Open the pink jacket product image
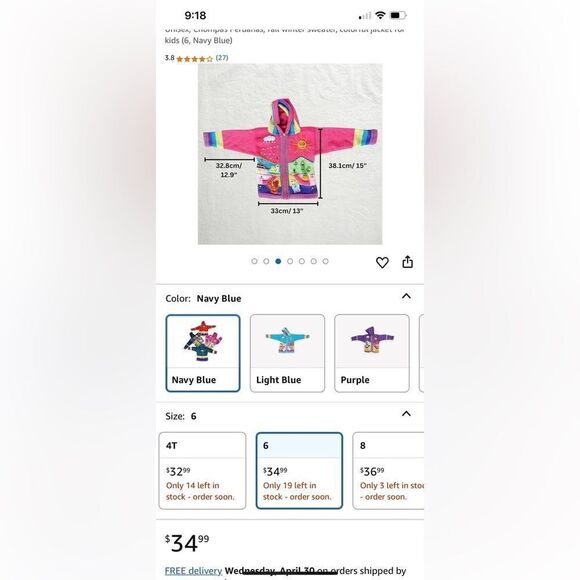The image size is (580, 580). [290, 154]
